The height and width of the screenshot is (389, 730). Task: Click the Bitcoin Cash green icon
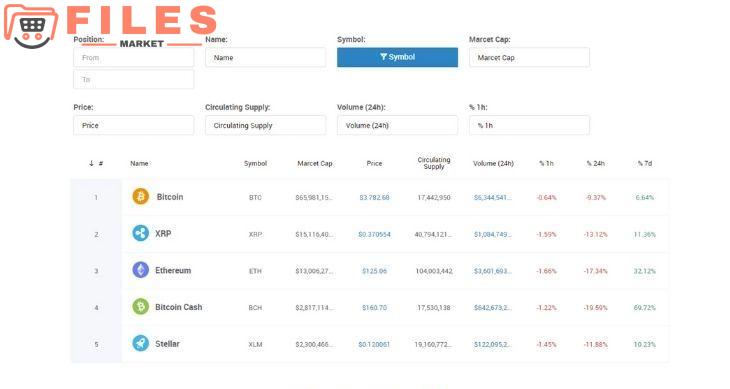pos(141,307)
